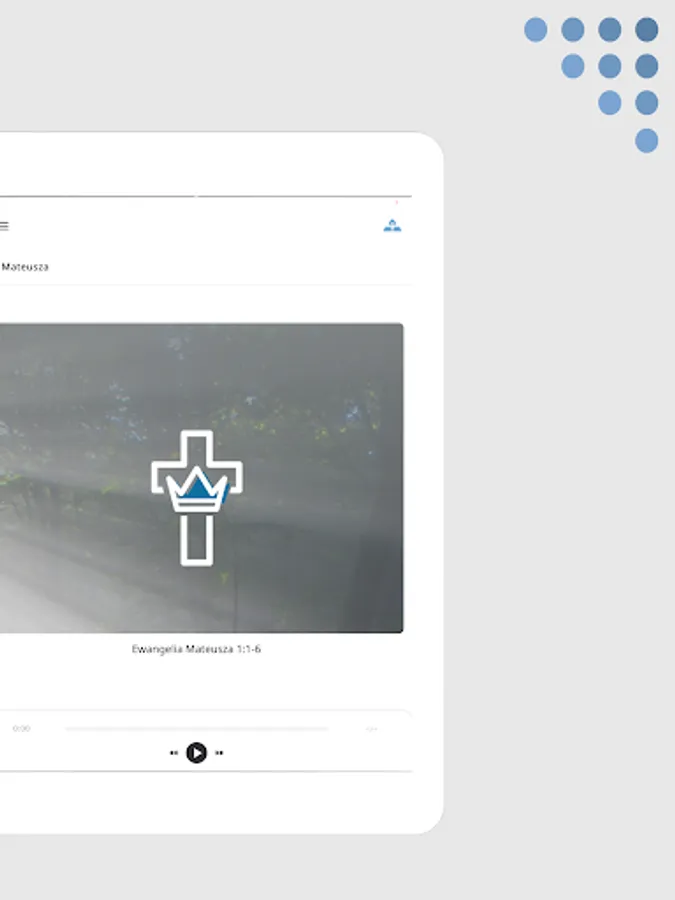Skip to the previous track
The width and height of the screenshot is (675, 900).
[x=174, y=753]
